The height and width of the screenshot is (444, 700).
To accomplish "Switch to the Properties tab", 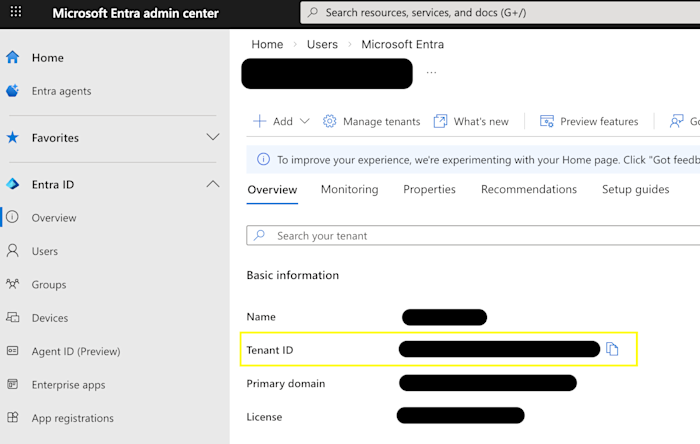I will pos(429,189).
